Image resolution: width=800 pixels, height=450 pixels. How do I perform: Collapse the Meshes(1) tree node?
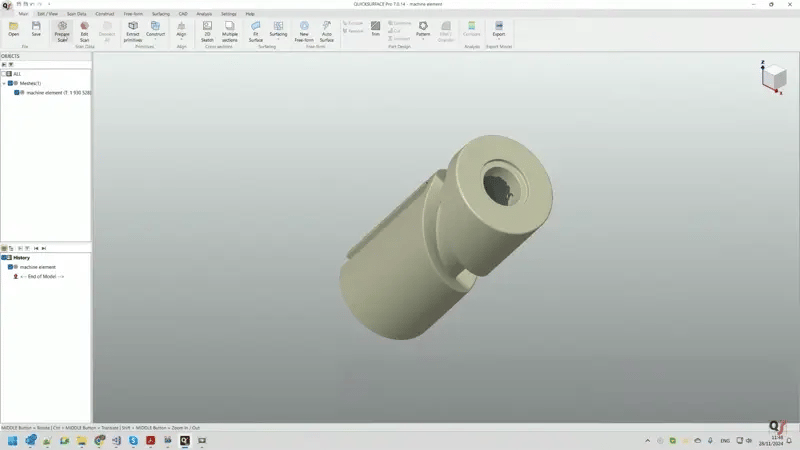click(4, 83)
